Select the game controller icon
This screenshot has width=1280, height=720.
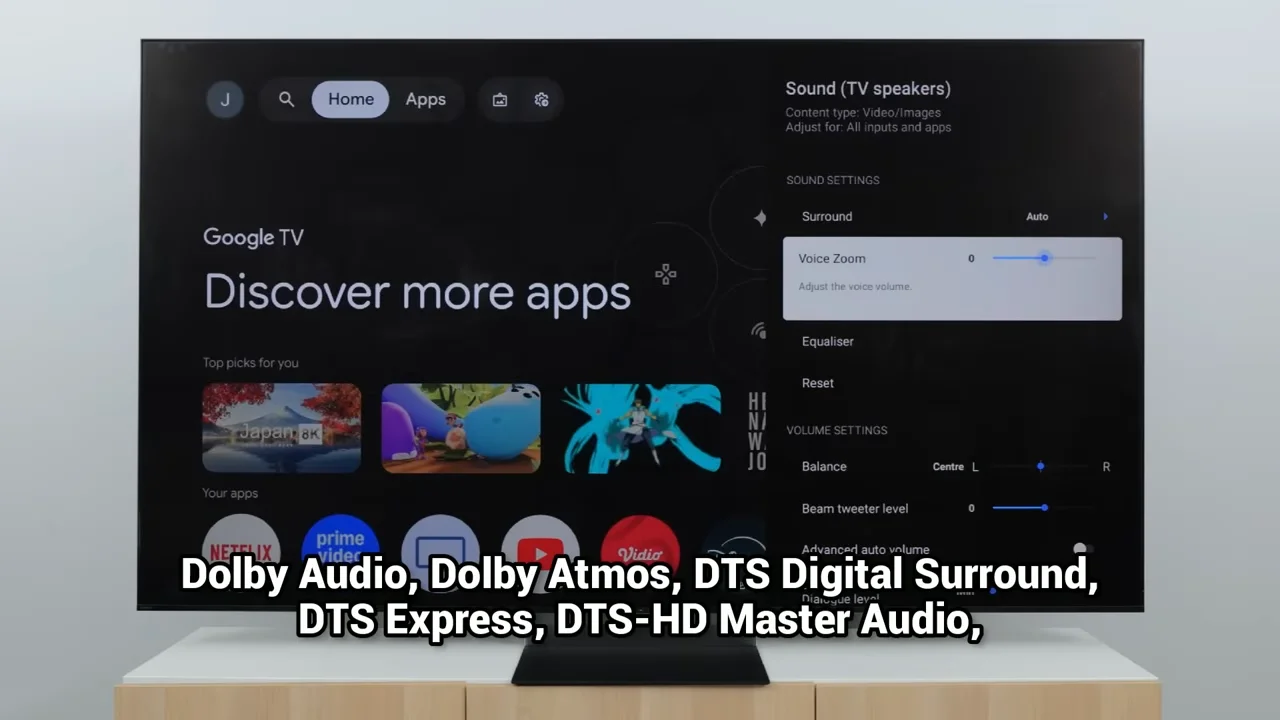[666, 273]
